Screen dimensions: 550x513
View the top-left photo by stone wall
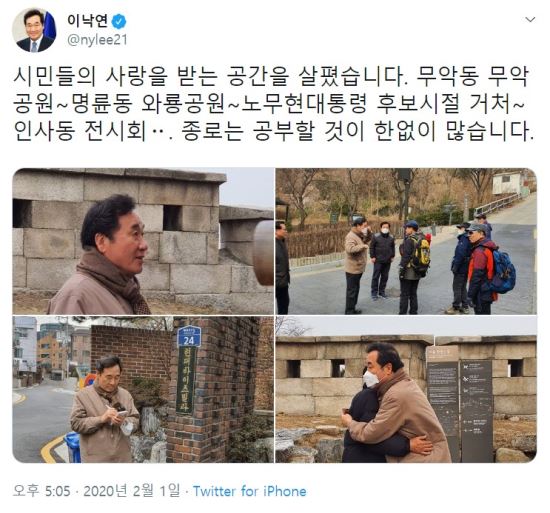pos(143,241)
